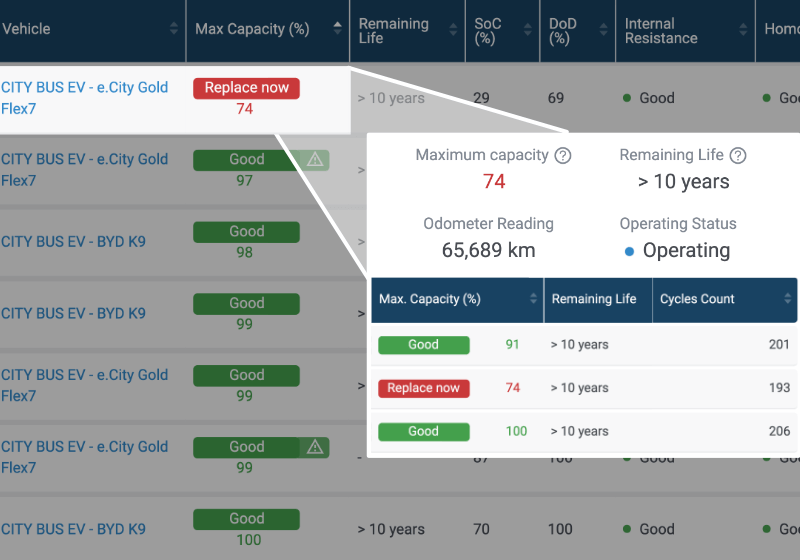Click > 10 years under Remaining Life summary
Image resolution: width=800 pixels, height=560 pixels.
(x=683, y=182)
